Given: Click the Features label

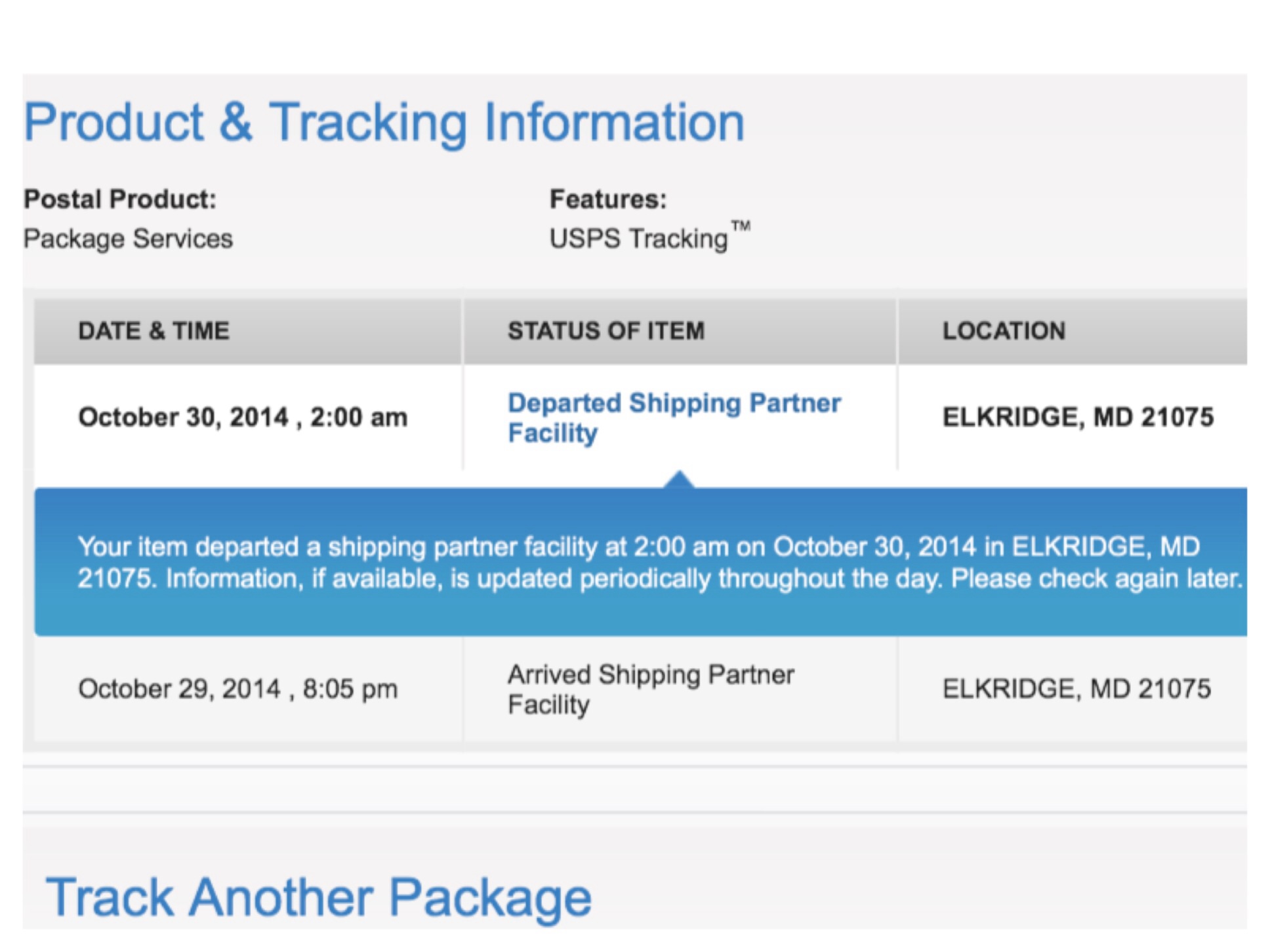Looking at the screenshot, I should 607,199.
